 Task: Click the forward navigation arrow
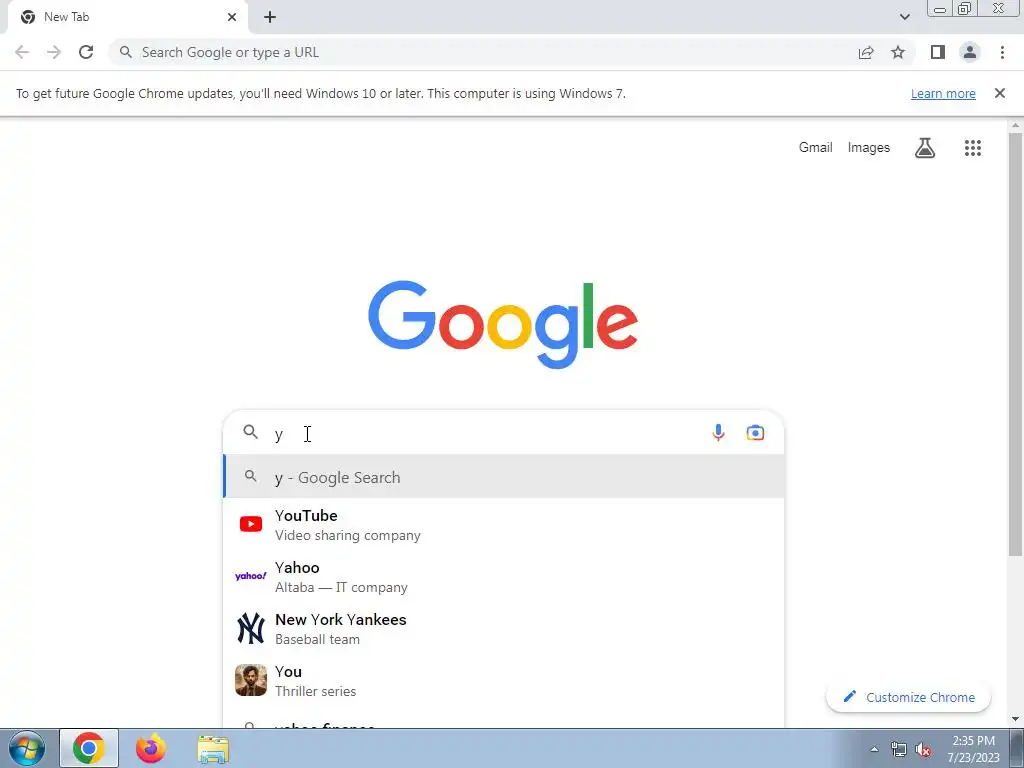coord(54,52)
